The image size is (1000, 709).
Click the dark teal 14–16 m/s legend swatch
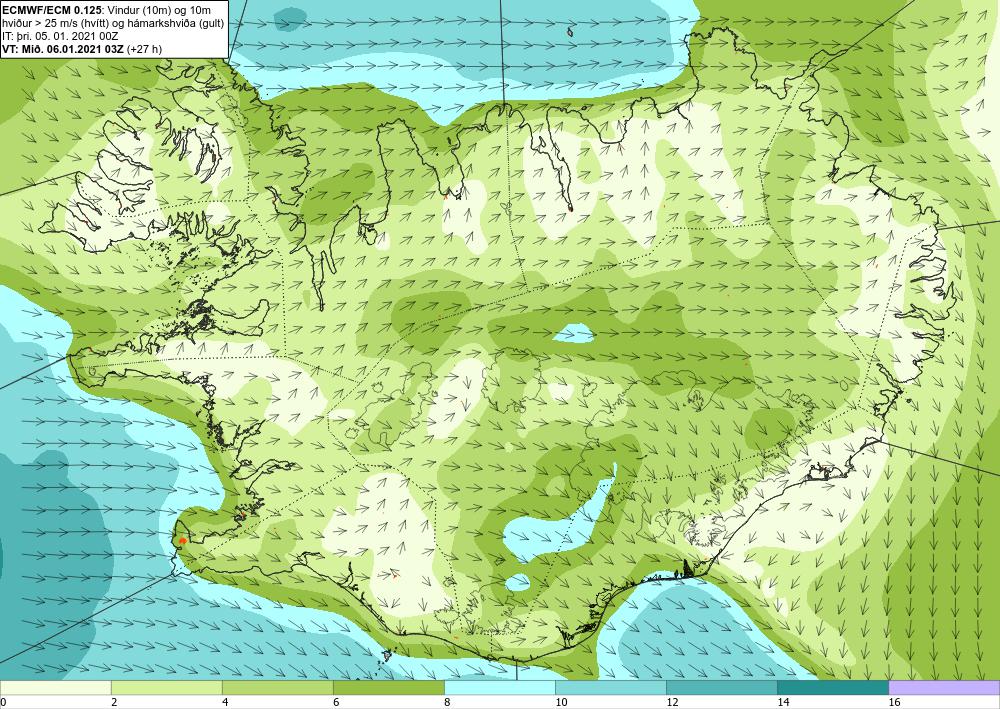tap(833, 687)
